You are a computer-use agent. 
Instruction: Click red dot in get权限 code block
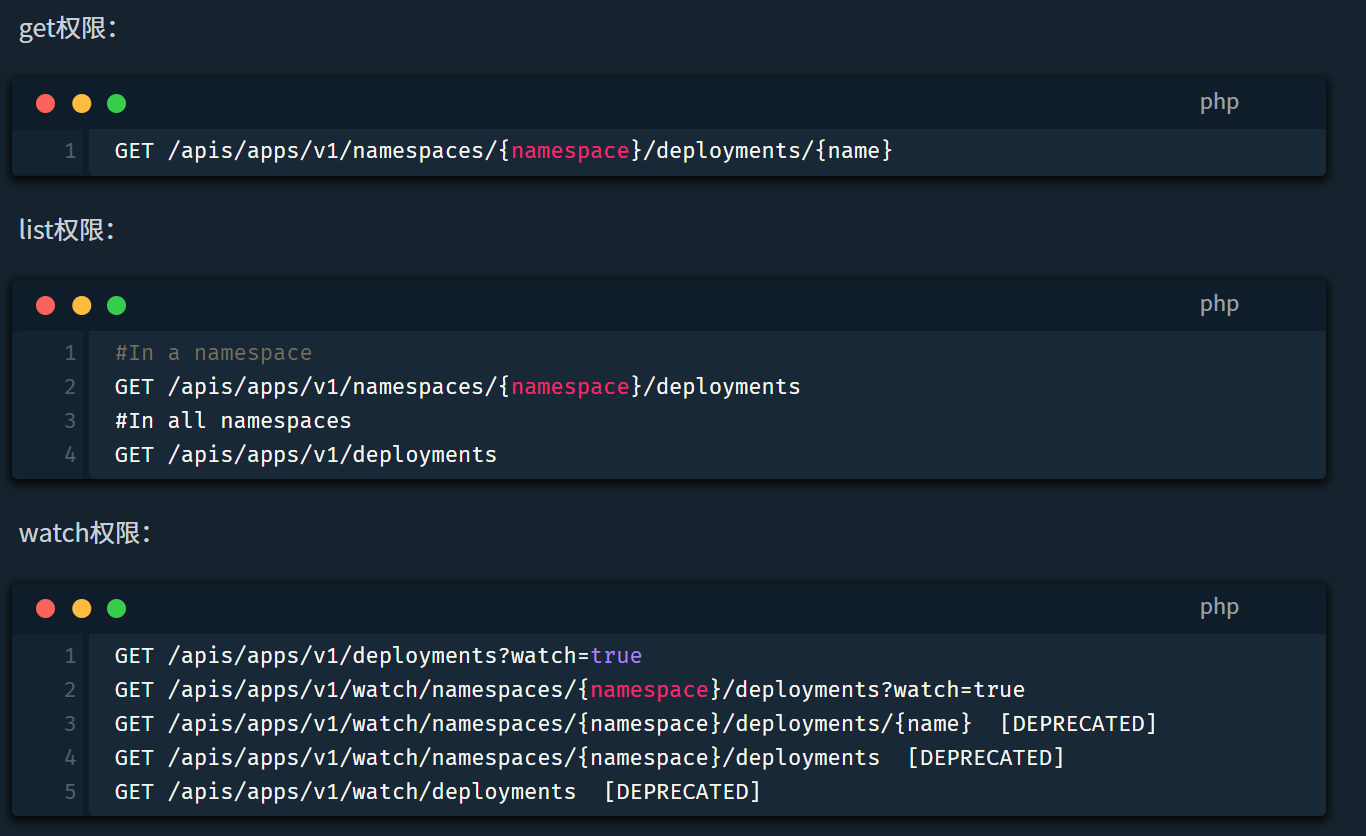(x=45, y=103)
